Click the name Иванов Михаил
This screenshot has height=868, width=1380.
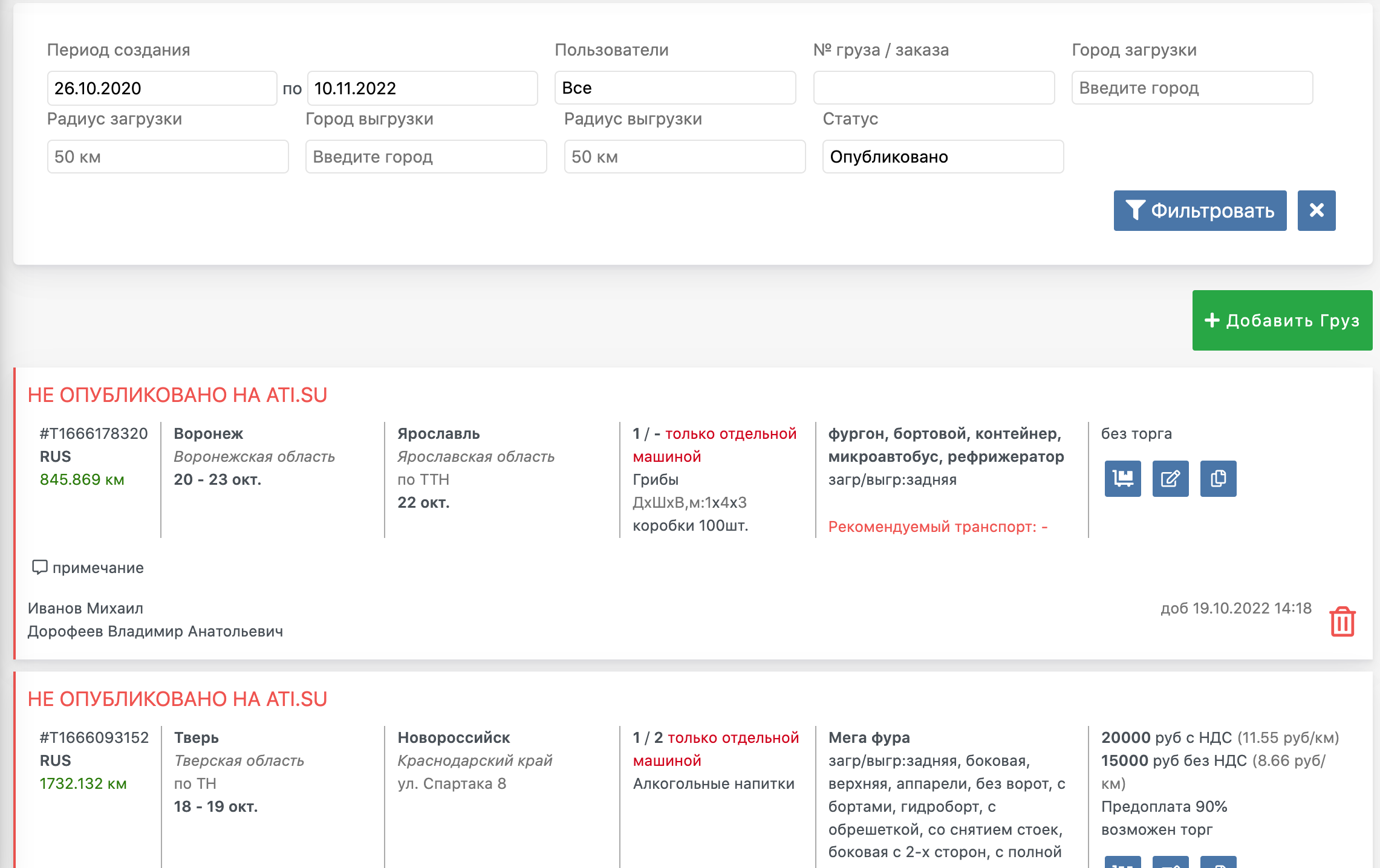pos(85,608)
